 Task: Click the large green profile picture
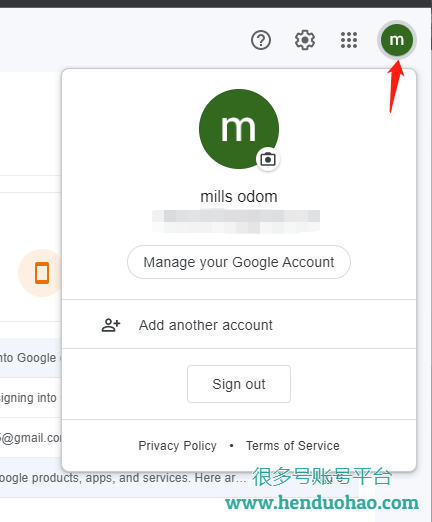click(239, 129)
